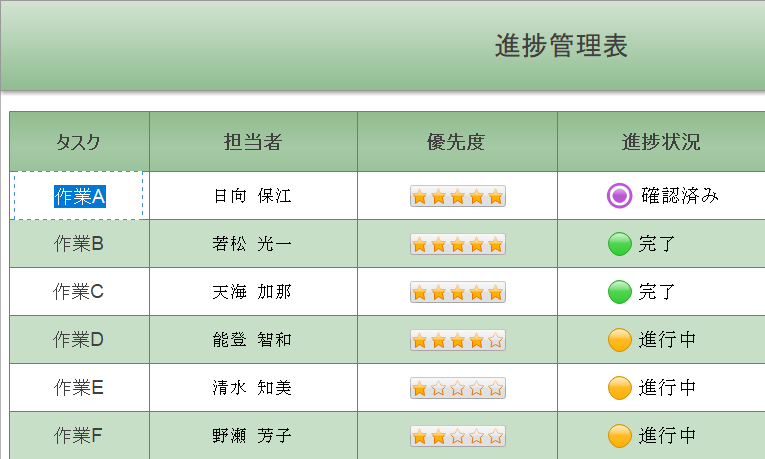Click the 担当者 column header
Viewport: 765px width, 459px height.
[x=253, y=142]
